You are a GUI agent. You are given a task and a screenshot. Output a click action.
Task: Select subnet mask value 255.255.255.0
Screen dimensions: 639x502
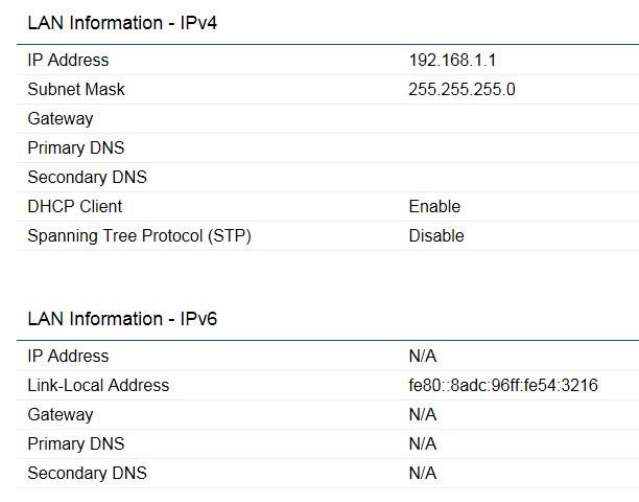click(462, 90)
